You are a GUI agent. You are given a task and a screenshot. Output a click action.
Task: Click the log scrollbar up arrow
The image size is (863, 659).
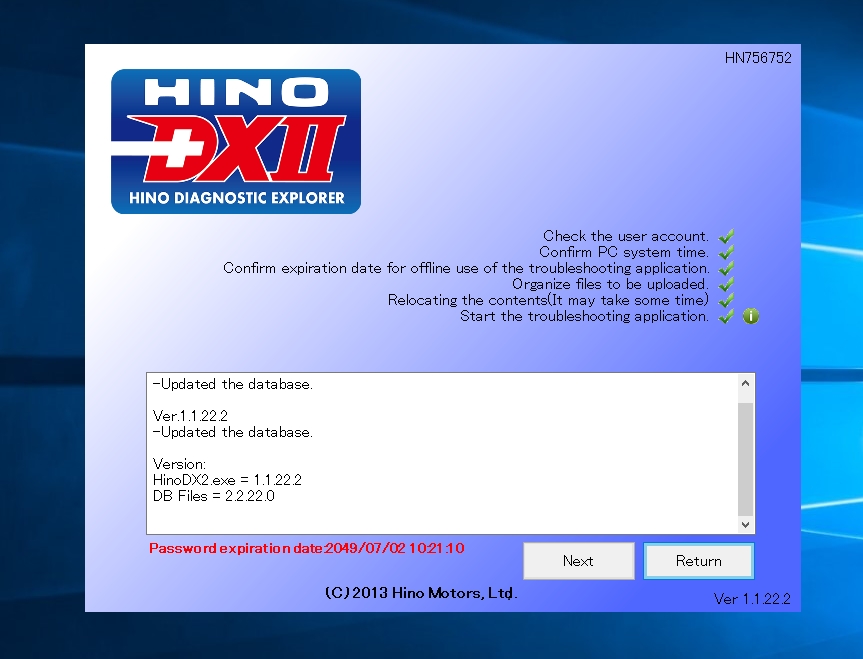click(x=746, y=383)
